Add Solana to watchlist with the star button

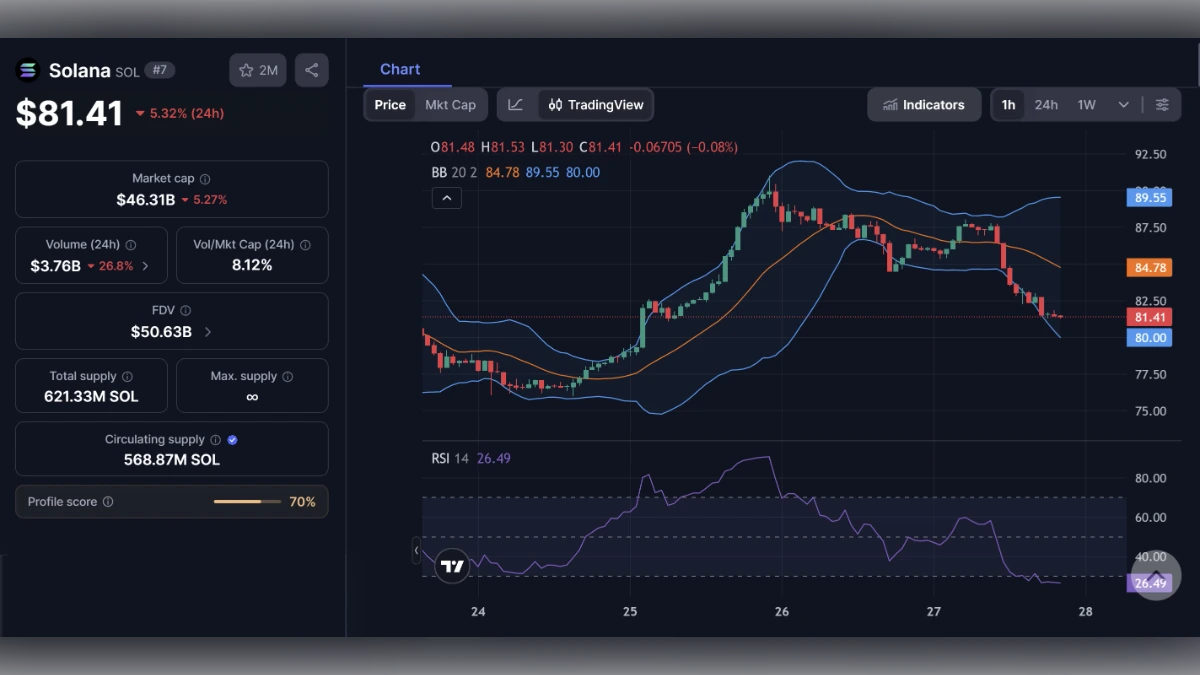click(257, 70)
